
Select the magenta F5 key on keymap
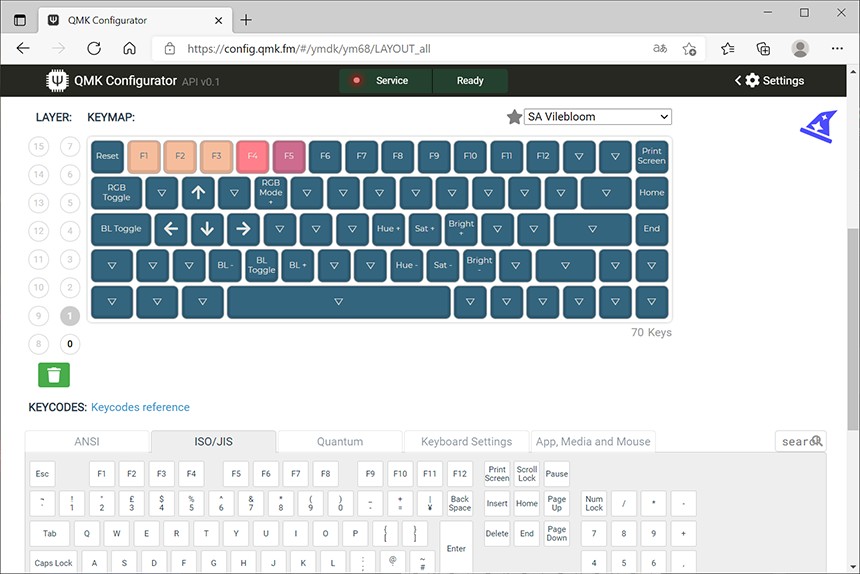pos(289,156)
